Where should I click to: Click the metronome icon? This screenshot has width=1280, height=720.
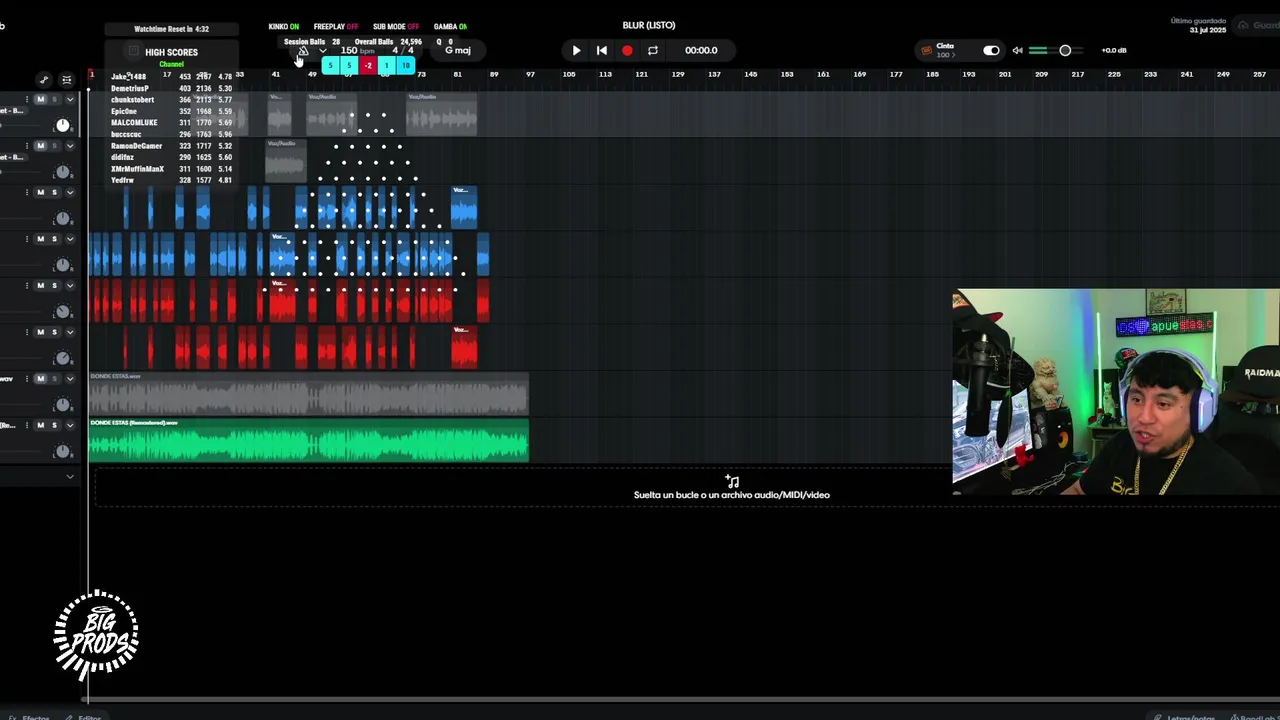tap(303, 51)
